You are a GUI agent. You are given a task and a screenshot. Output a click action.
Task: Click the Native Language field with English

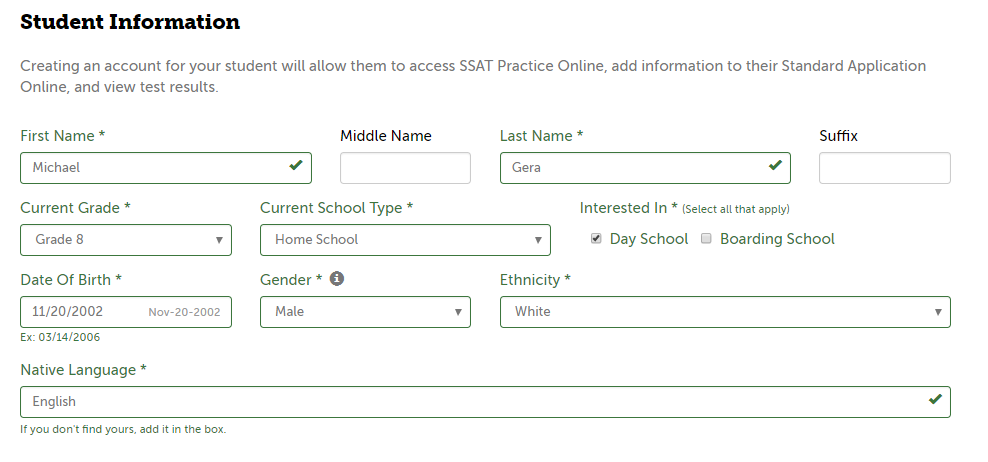point(485,402)
